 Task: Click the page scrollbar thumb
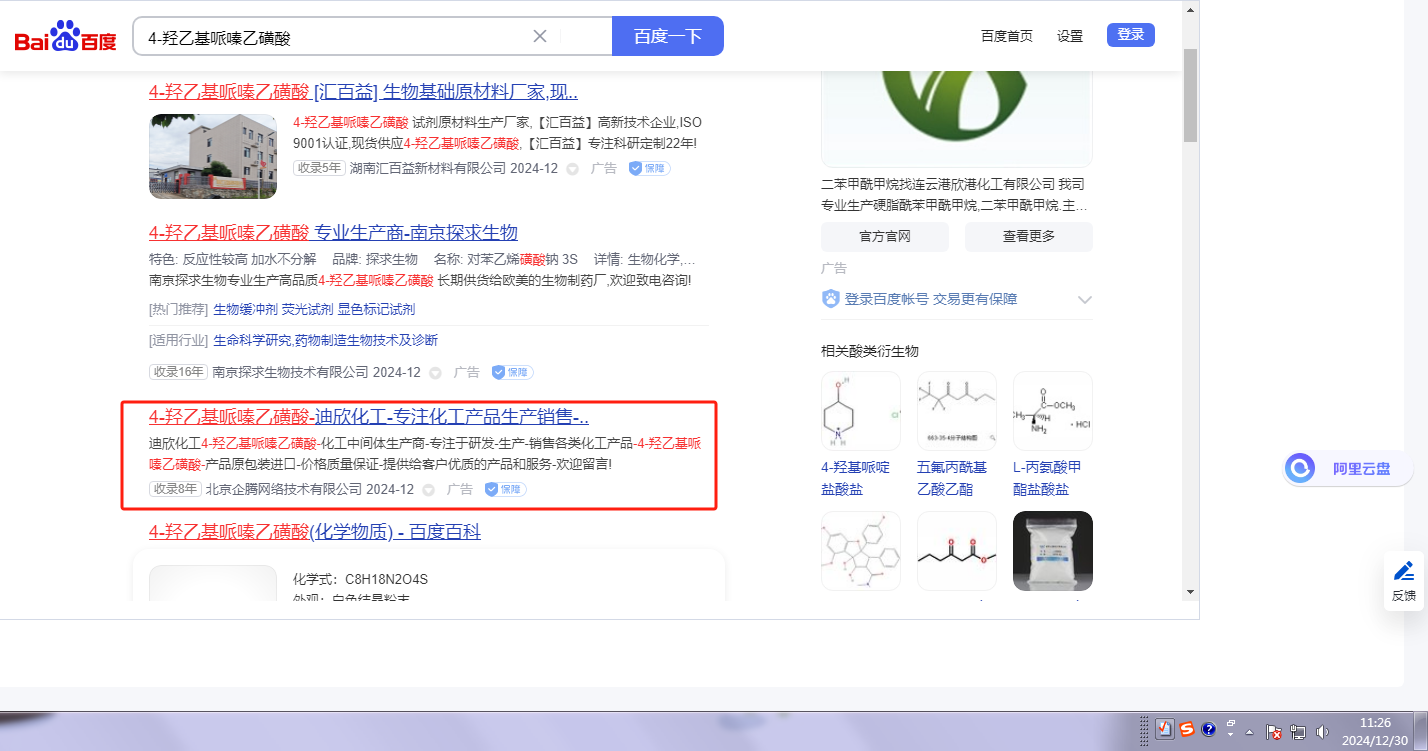pos(1190,94)
